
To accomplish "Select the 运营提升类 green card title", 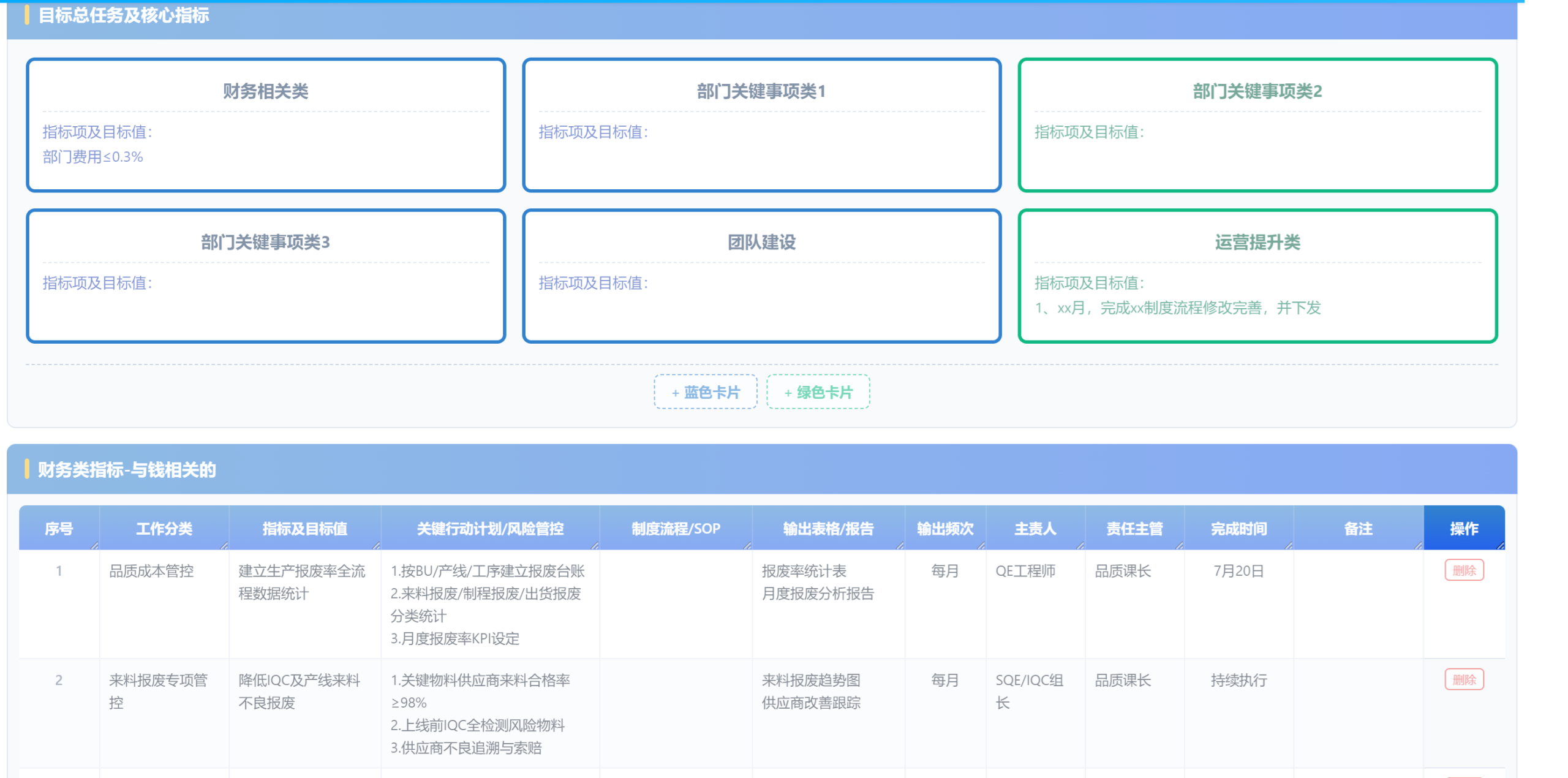I will pyautogui.click(x=1257, y=242).
